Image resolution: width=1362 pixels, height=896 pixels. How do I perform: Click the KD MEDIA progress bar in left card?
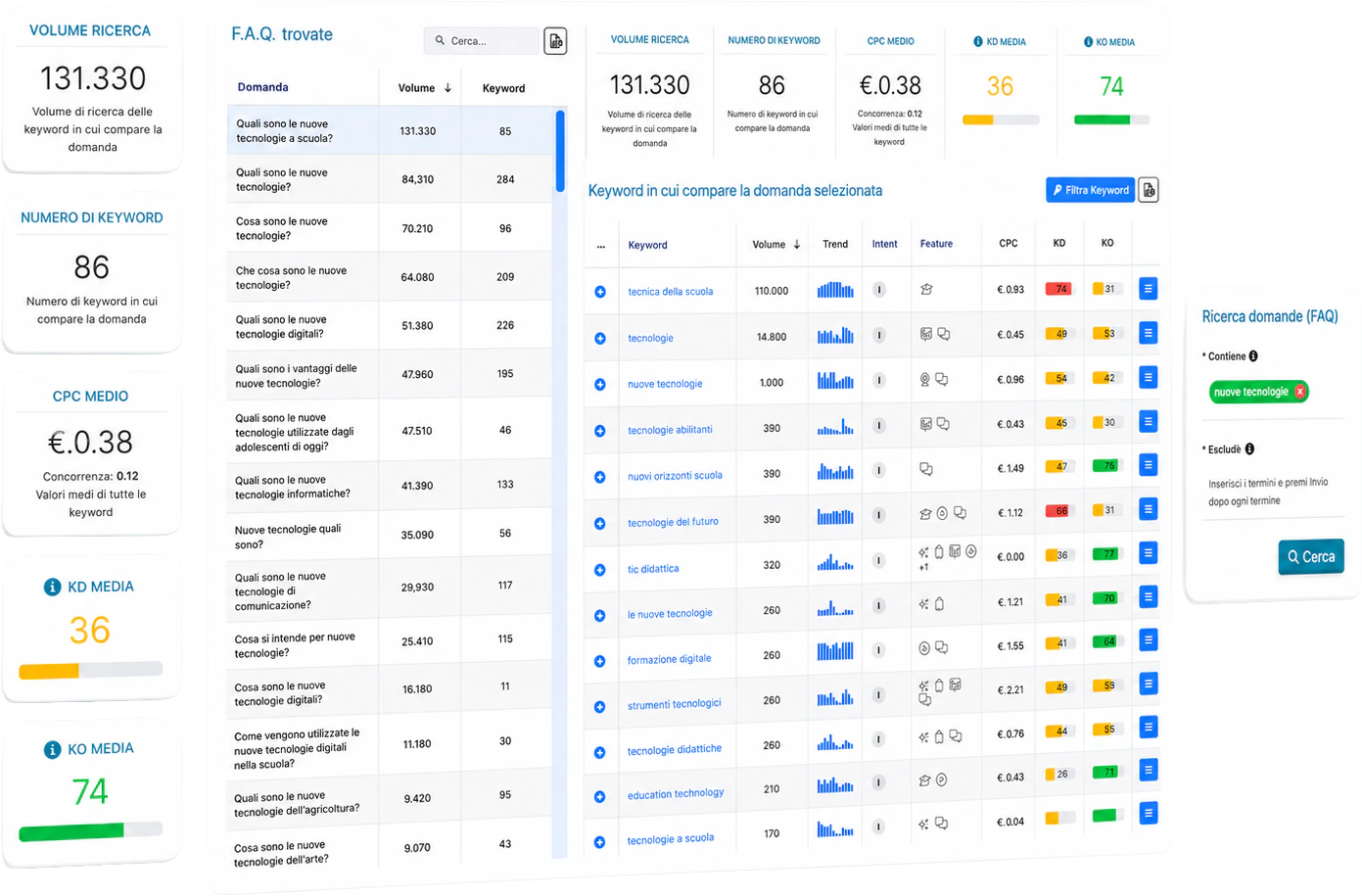tap(91, 671)
